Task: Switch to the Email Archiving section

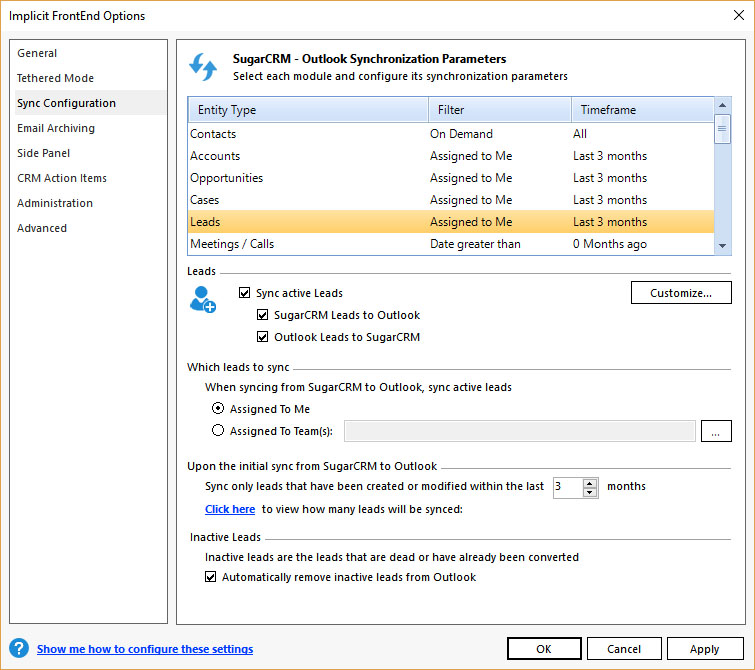Action: click(x=56, y=128)
